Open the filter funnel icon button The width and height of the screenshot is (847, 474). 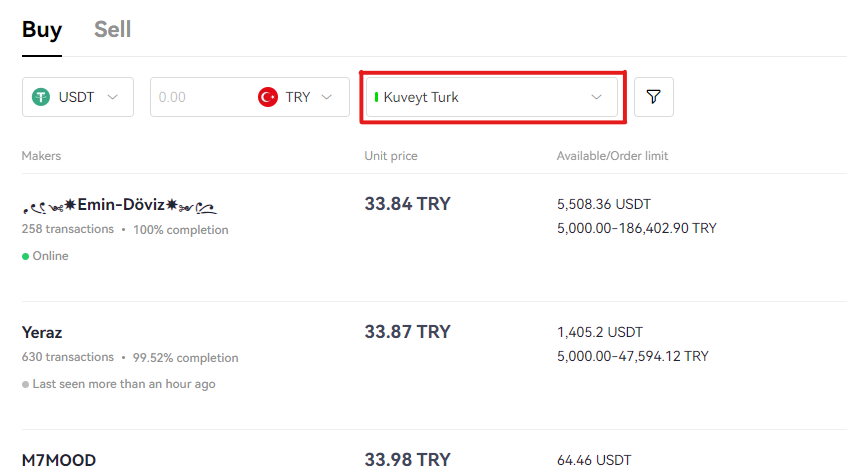[654, 97]
